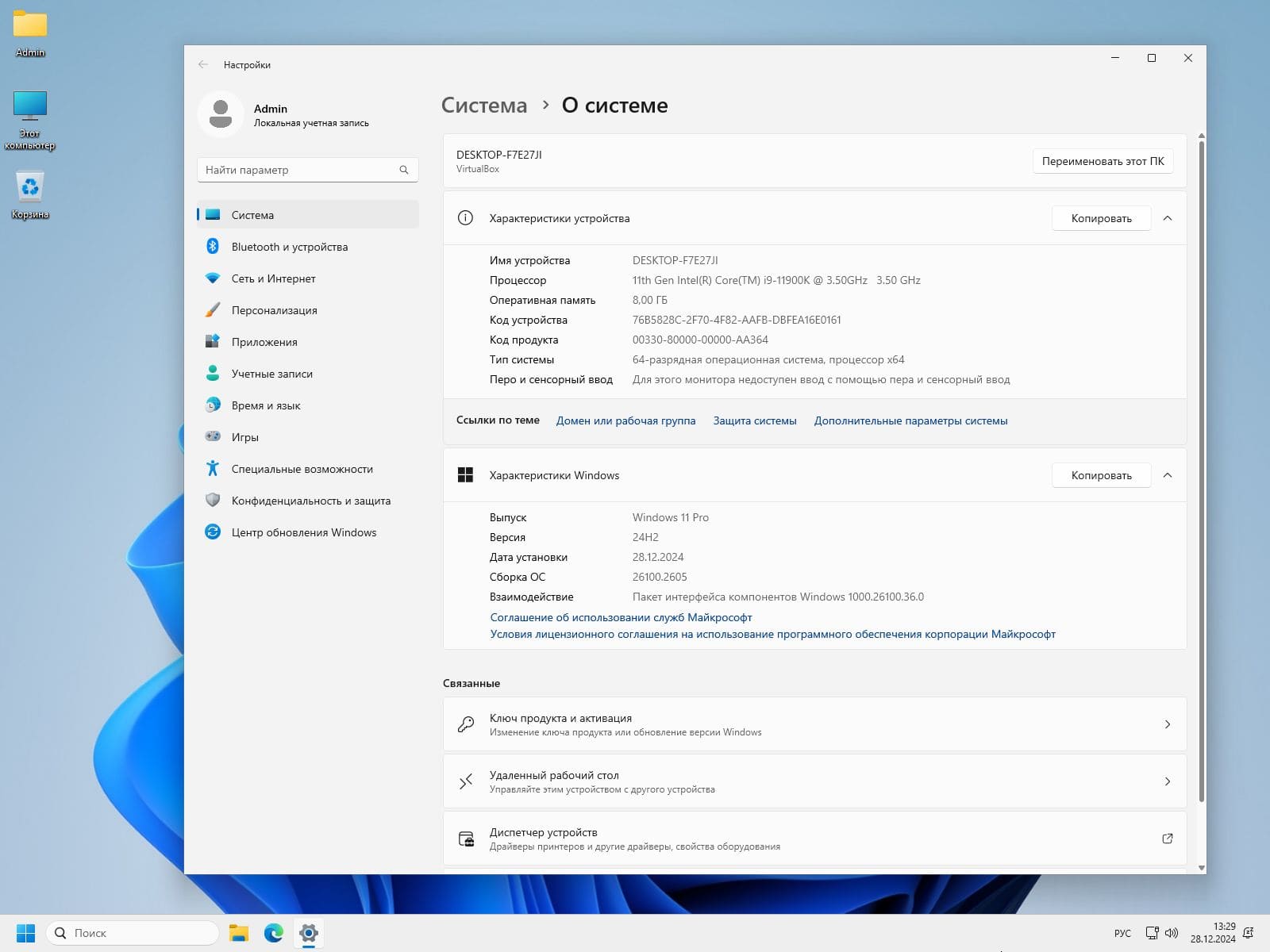Open Ключ продукта и активация chevron
1270x952 pixels.
pyautogui.click(x=1168, y=724)
